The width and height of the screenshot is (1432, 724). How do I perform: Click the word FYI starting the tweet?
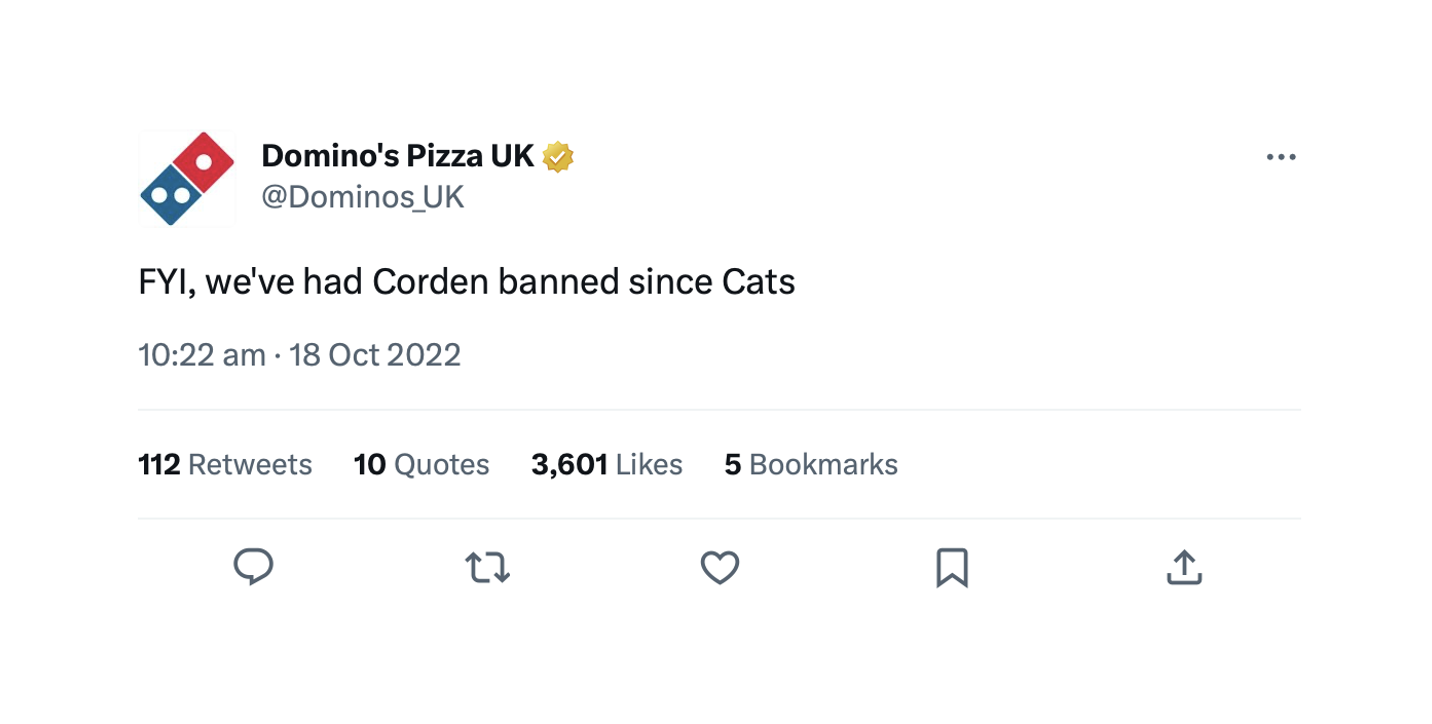coord(167,283)
